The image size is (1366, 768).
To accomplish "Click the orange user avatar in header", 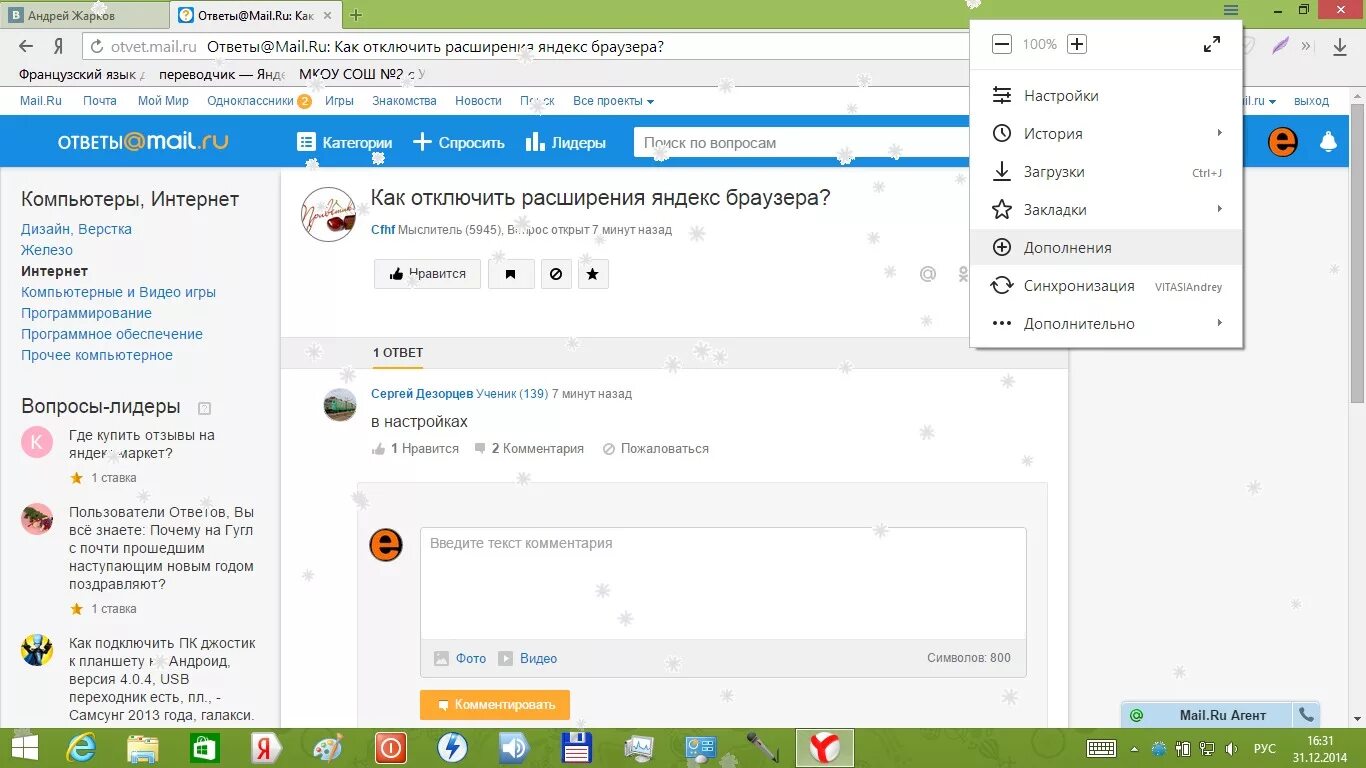I will 1283,142.
